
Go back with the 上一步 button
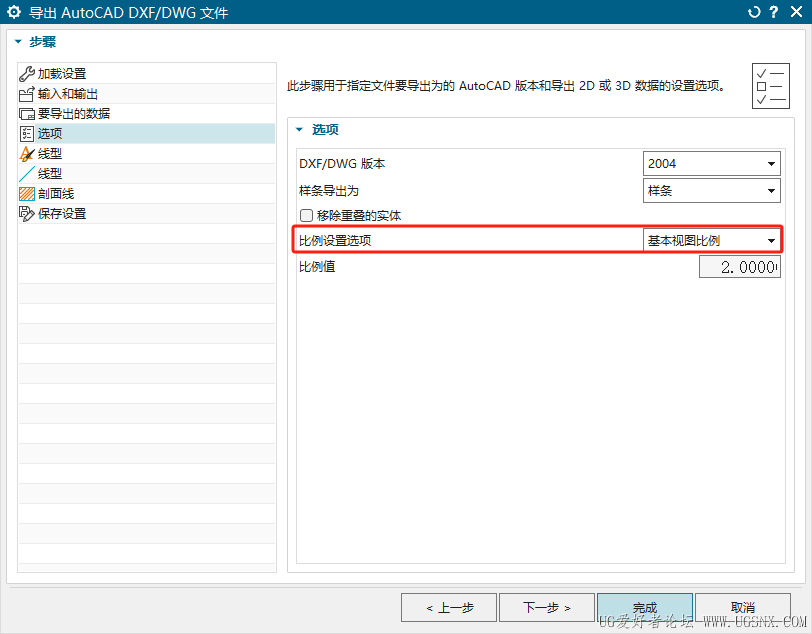[449, 608]
